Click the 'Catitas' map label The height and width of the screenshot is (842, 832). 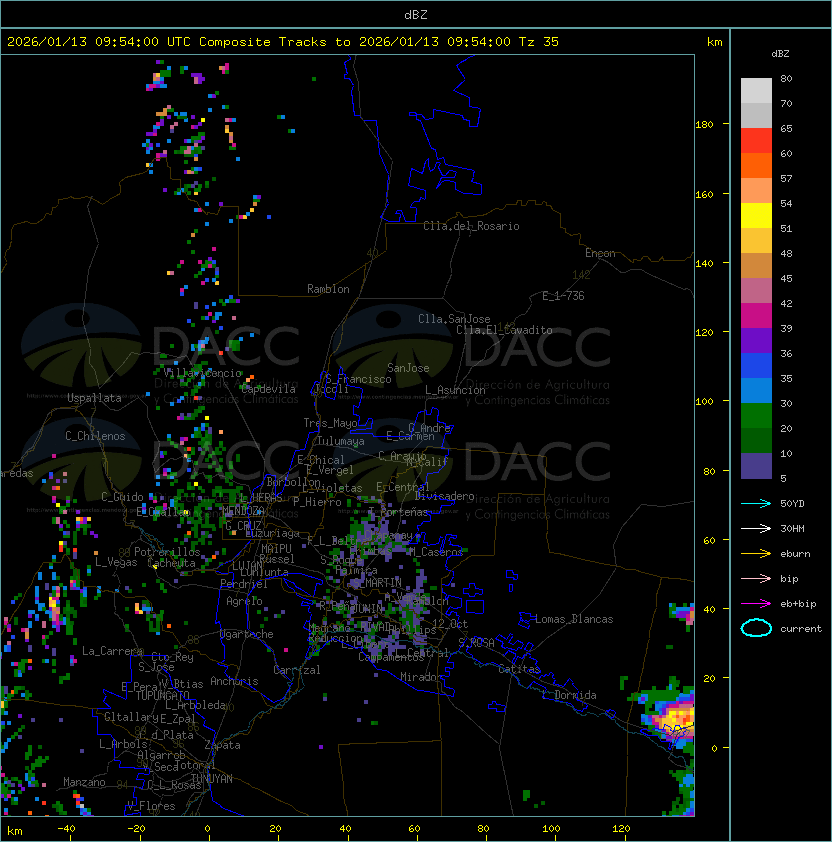[x=519, y=669]
